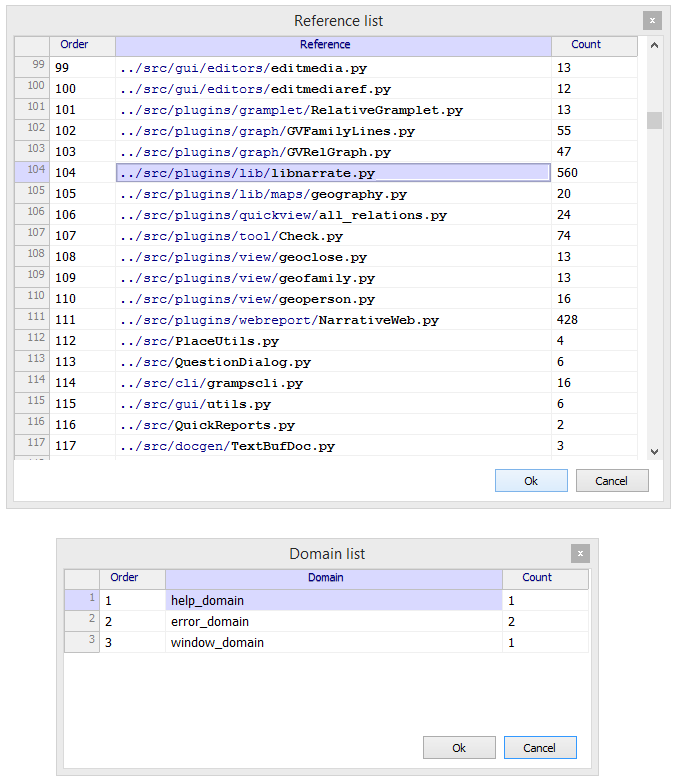Select the QuestionDialog.py reference
This screenshot has width=682, height=782.
(x=333, y=362)
